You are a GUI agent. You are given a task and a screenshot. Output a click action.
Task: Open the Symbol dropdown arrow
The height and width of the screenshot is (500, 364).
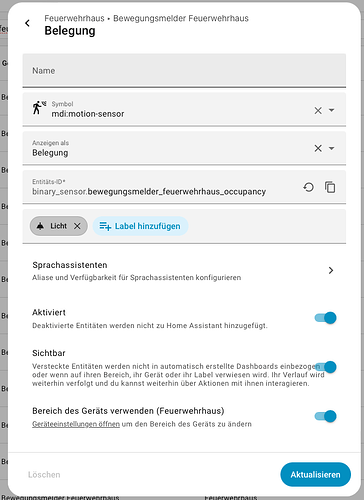(331, 110)
